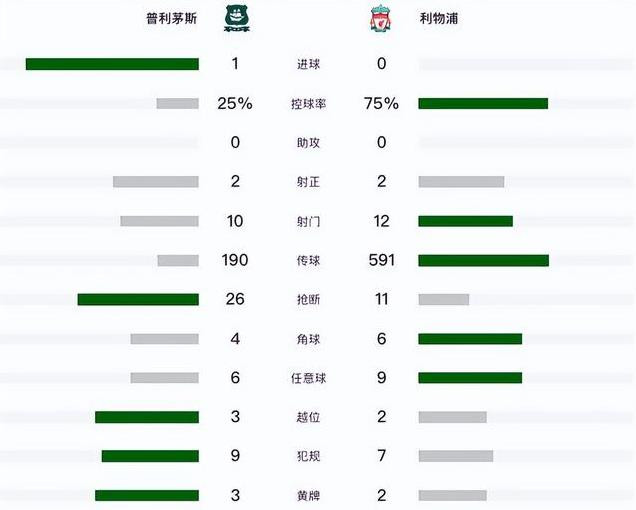
Task: Click the Plymouth Argyle club crest
Action: pos(237,19)
